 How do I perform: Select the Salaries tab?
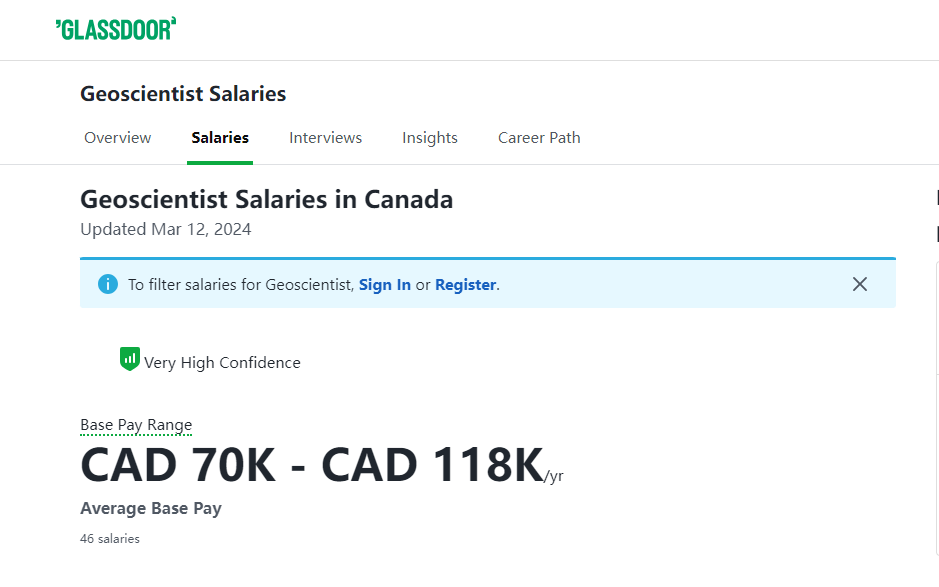(x=220, y=138)
